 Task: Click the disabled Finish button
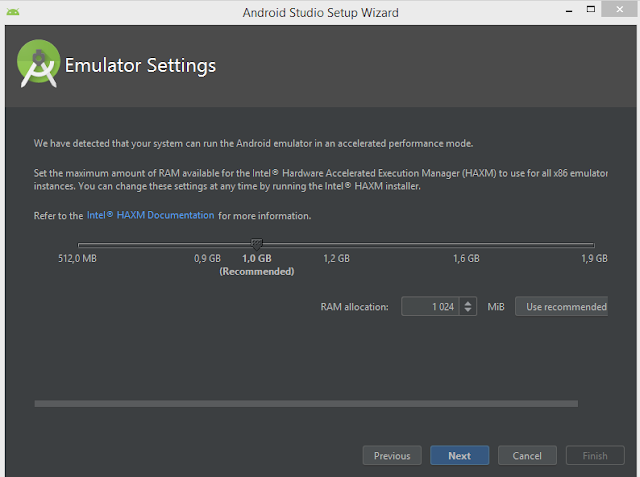(x=595, y=455)
